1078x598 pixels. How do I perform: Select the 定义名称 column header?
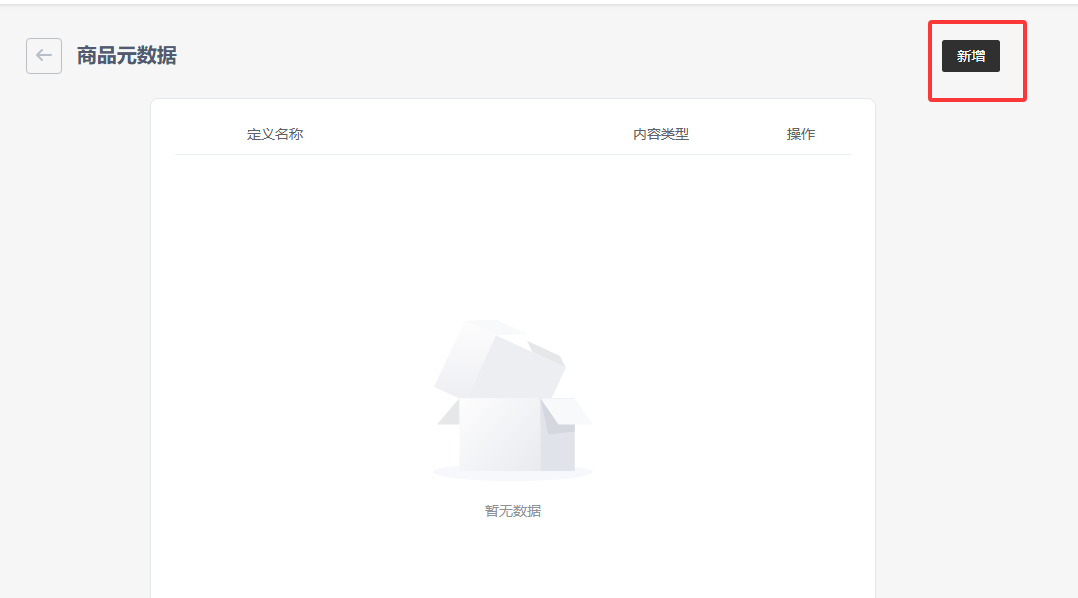pos(275,134)
